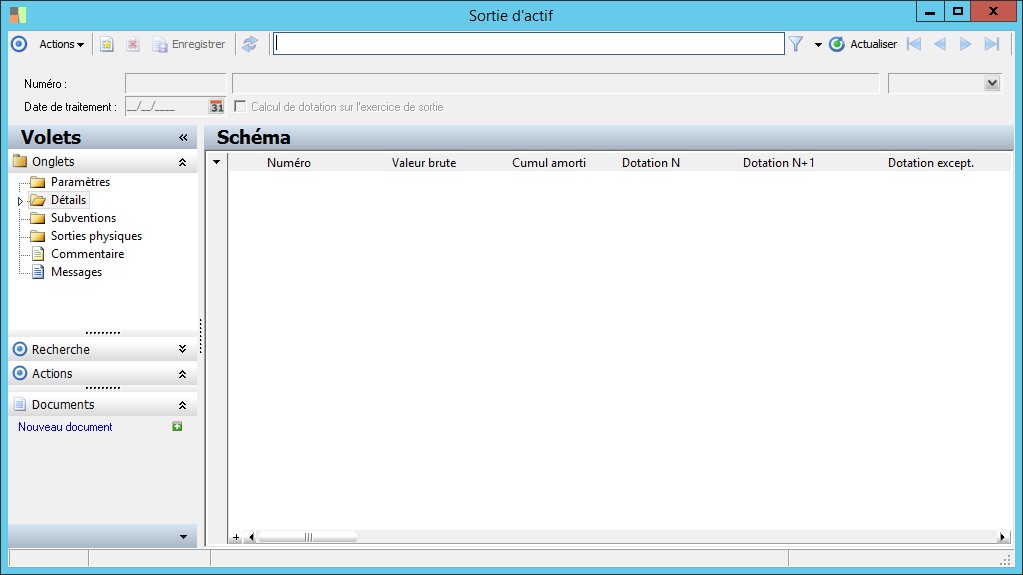Viewport: 1023px width, 575px height.
Task: Select the Subventions folder
Action: click(x=84, y=218)
